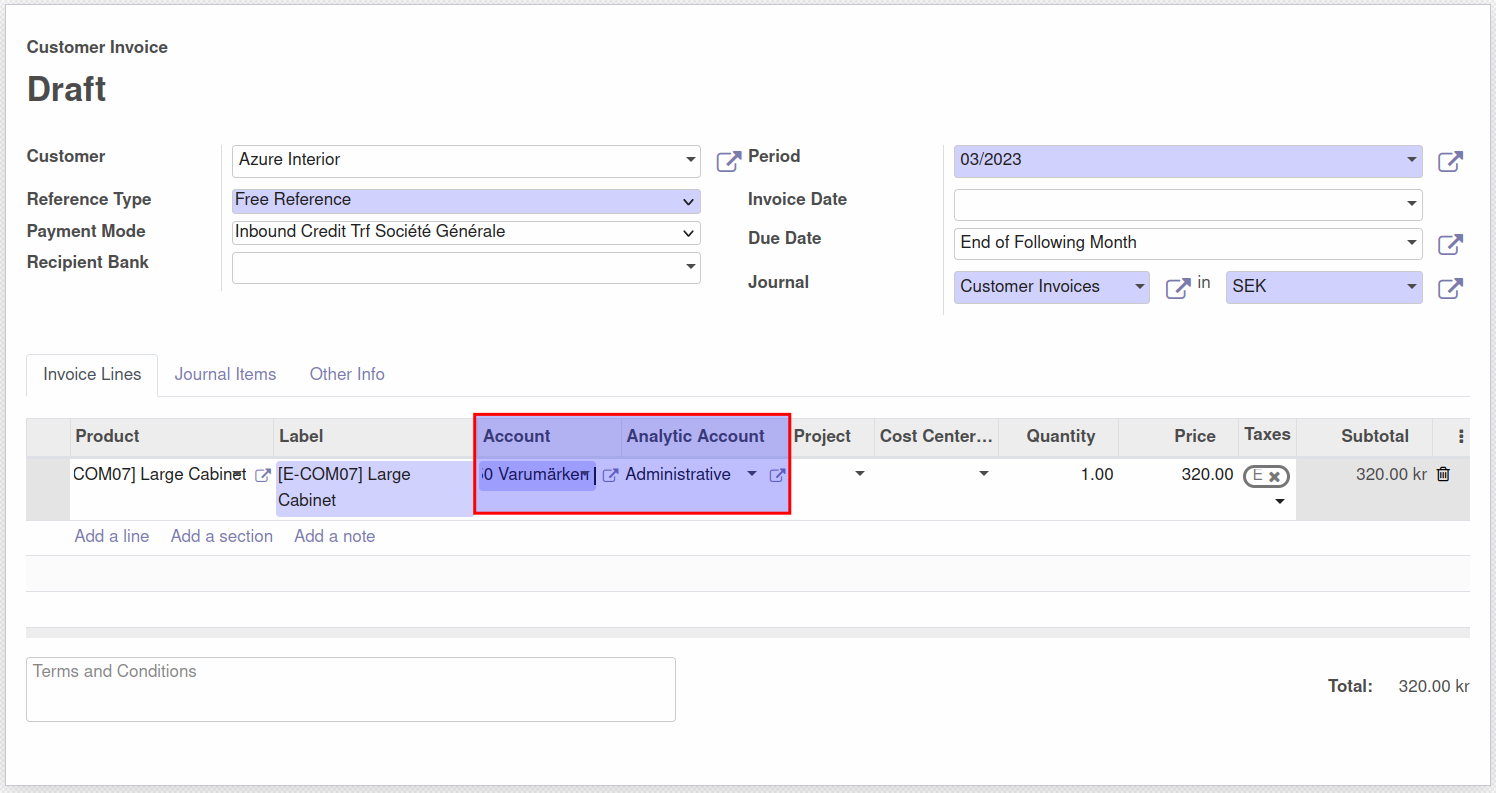Open Invoice Date field dropdown
Viewport: 1496px width, 793px height.
click(1411, 204)
